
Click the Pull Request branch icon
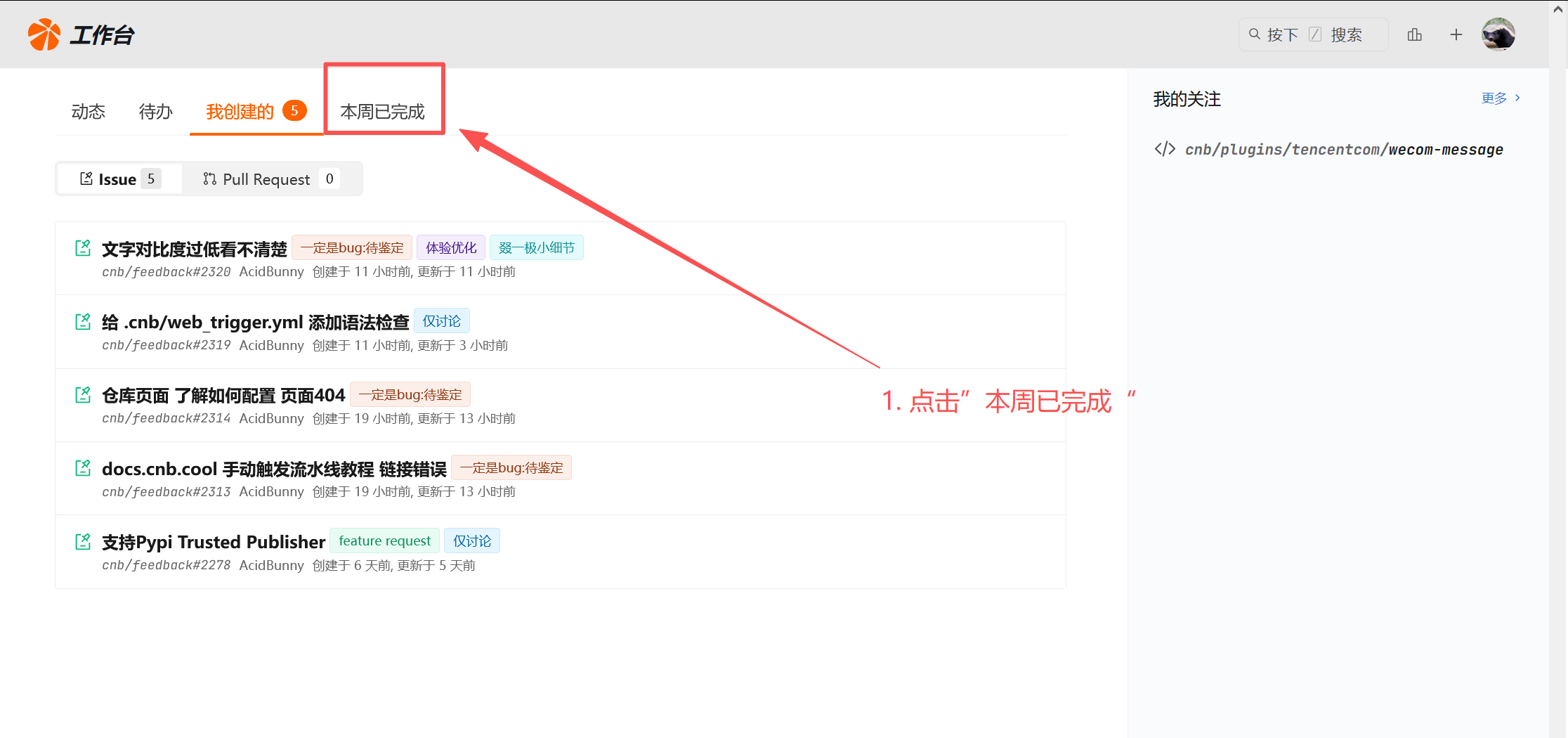pos(209,179)
